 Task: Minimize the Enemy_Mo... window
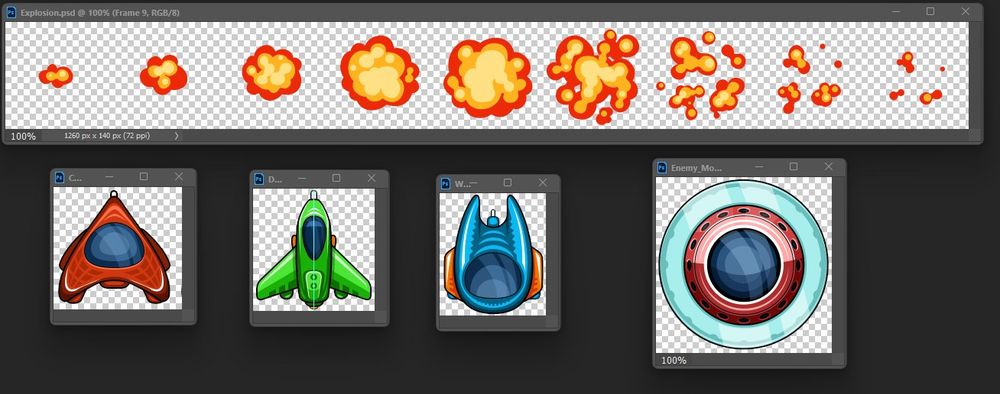[x=759, y=166]
